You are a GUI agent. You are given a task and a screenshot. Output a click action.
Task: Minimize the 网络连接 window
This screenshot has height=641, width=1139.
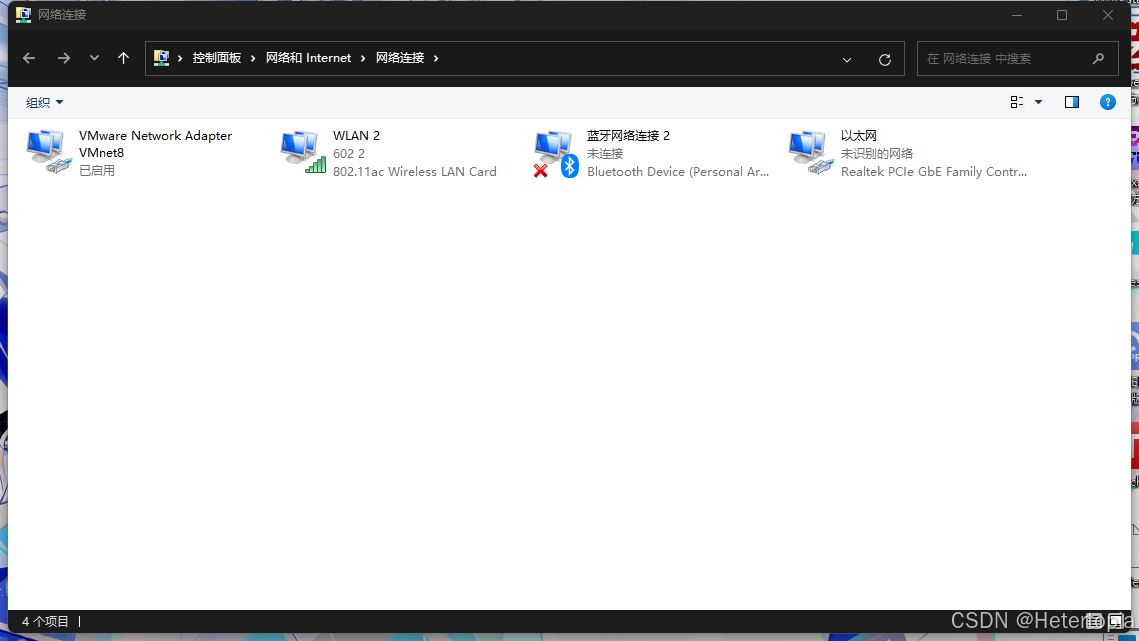pyautogui.click(x=1017, y=15)
